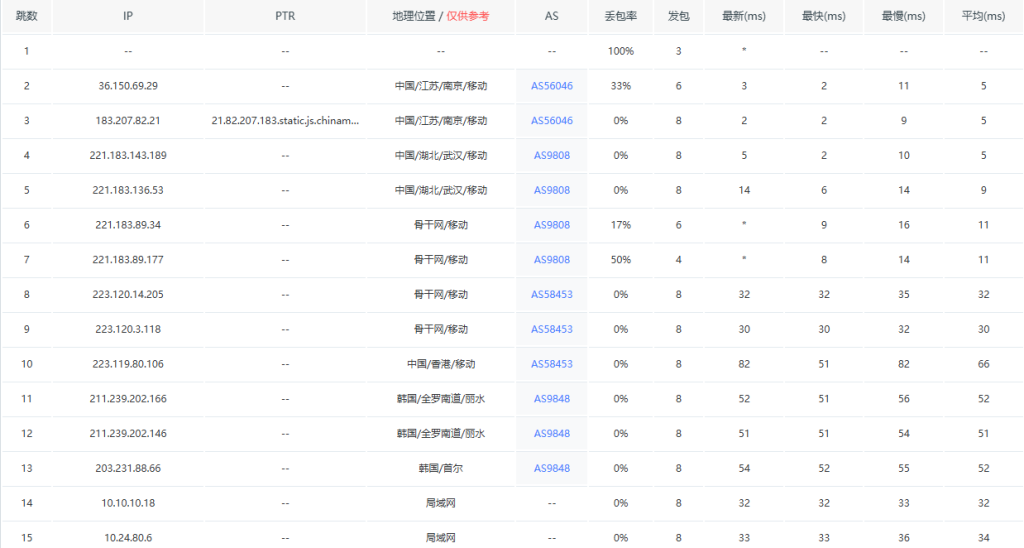The image size is (1024, 548).
Task: Select IP address 223.119.80.106
Action: click(x=128, y=364)
